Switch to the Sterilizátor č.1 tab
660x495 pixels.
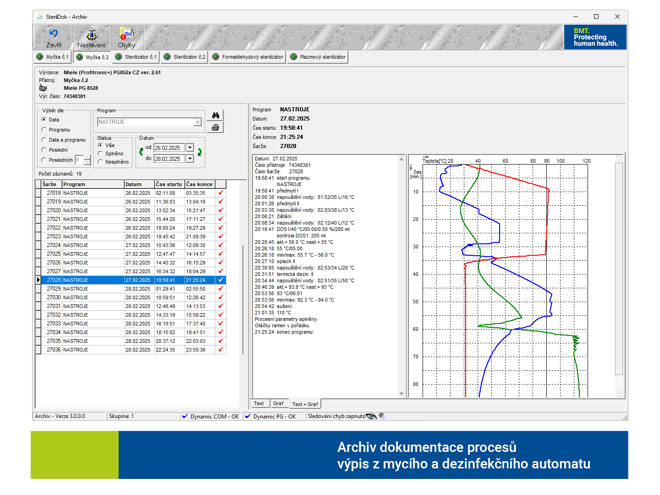pos(137,57)
